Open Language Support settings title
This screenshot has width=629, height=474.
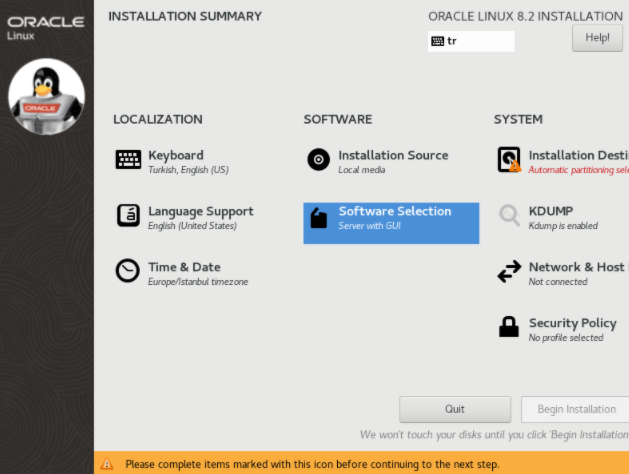pos(201,211)
